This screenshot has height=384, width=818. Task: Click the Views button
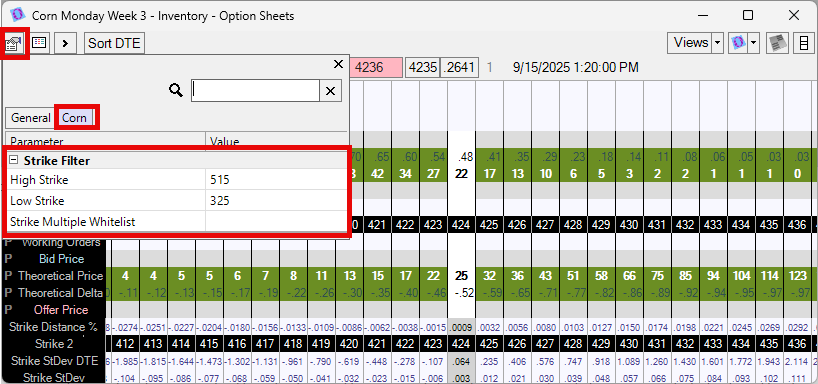point(690,43)
